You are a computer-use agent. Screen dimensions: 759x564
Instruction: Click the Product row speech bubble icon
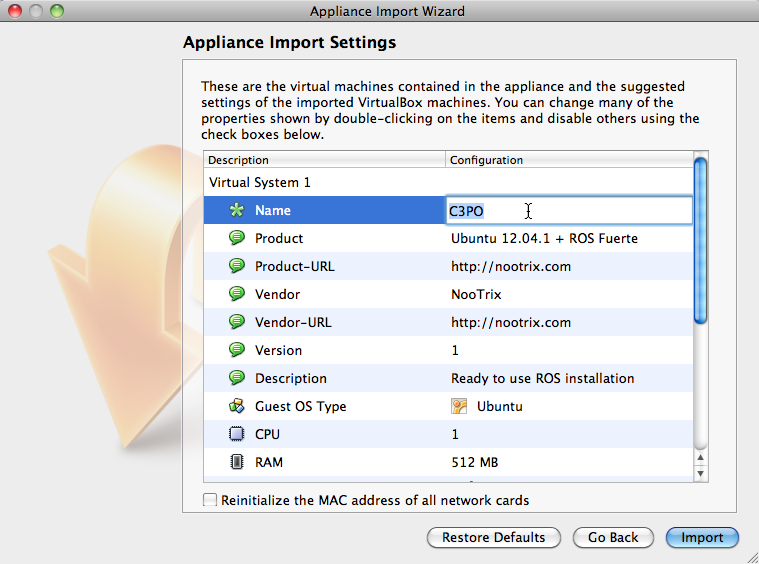tap(237, 238)
